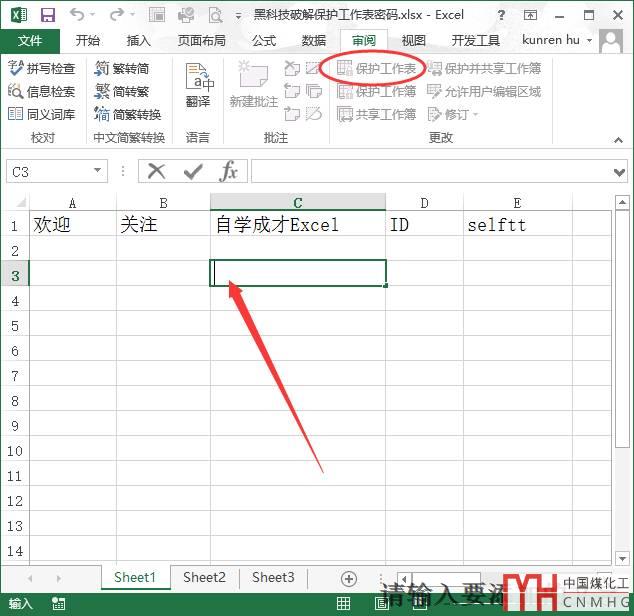The width and height of the screenshot is (634, 616).
Task: Click 保护并共享工作簿 button
Action: (x=484, y=68)
